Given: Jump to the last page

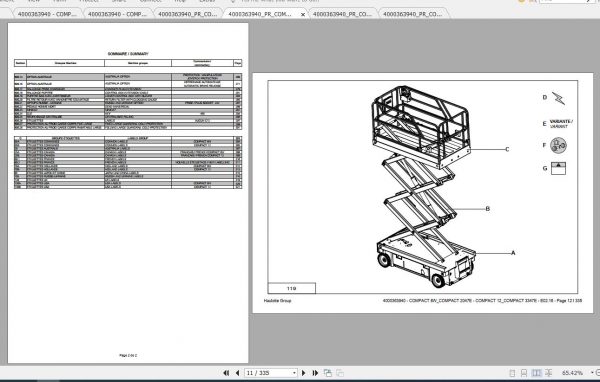Looking at the screenshot, I should click(x=315, y=373).
